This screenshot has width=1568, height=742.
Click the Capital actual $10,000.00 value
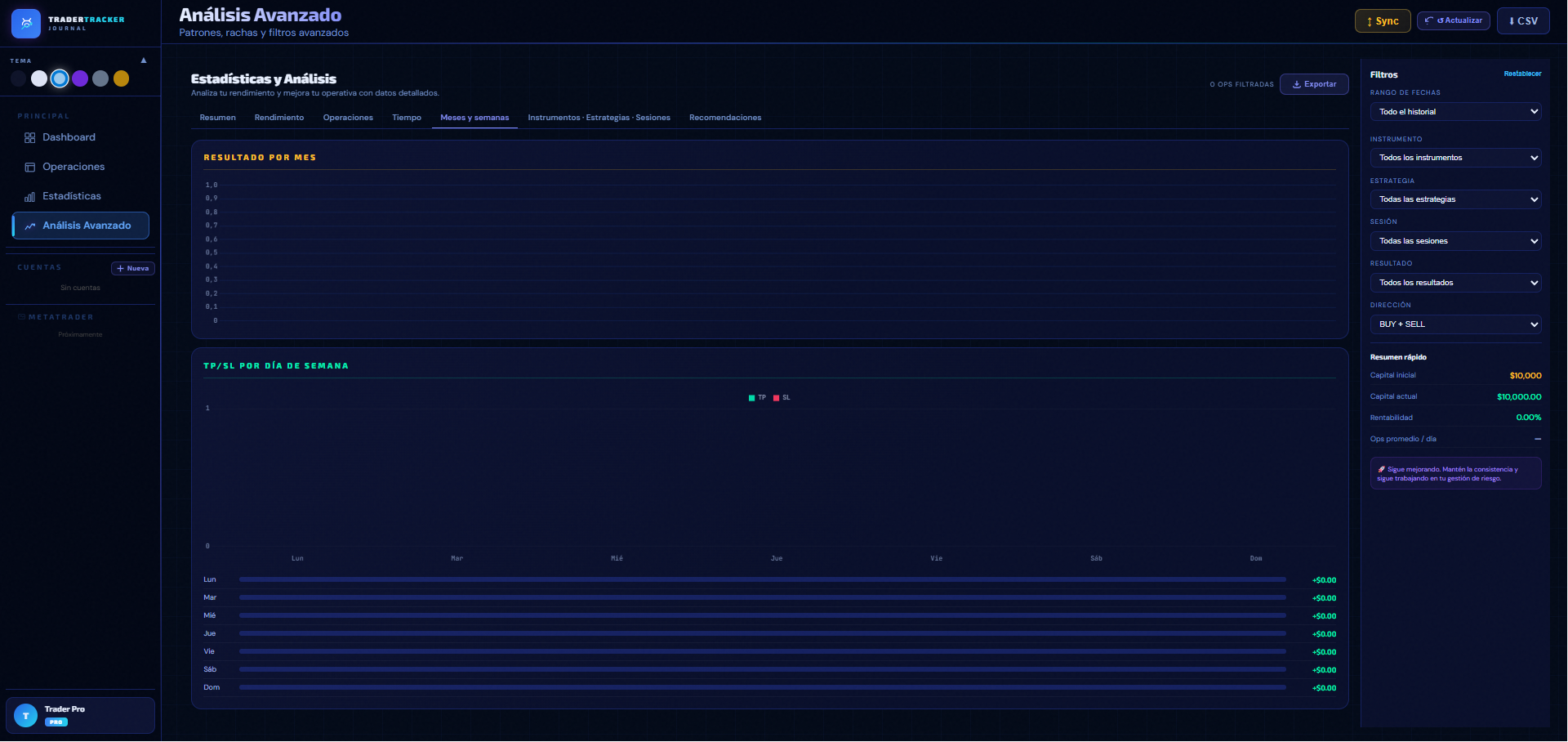pyautogui.click(x=1519, y=397)
